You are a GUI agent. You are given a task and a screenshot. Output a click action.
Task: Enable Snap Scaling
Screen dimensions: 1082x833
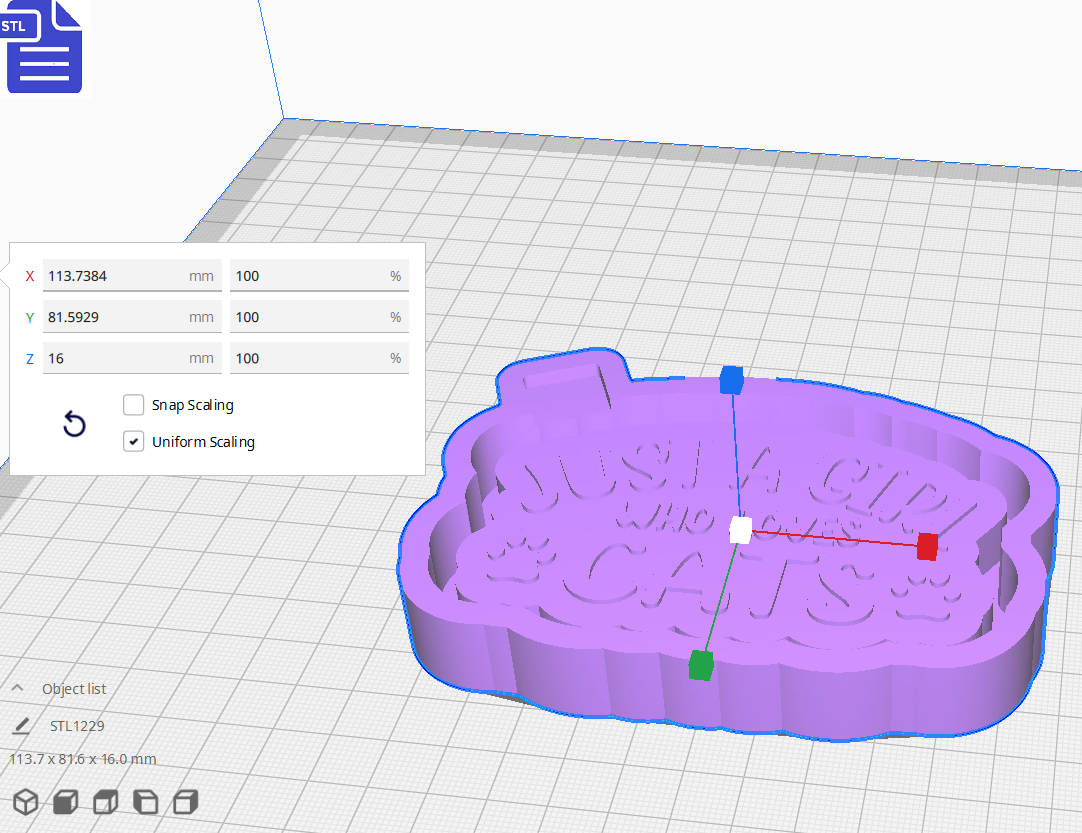(x=133, y=405)
